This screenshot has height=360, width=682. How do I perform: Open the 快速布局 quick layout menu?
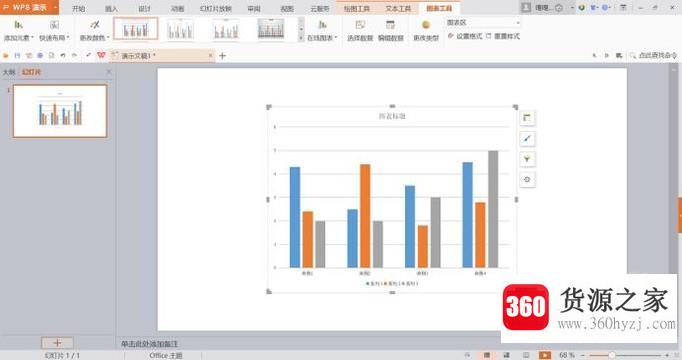54,30
